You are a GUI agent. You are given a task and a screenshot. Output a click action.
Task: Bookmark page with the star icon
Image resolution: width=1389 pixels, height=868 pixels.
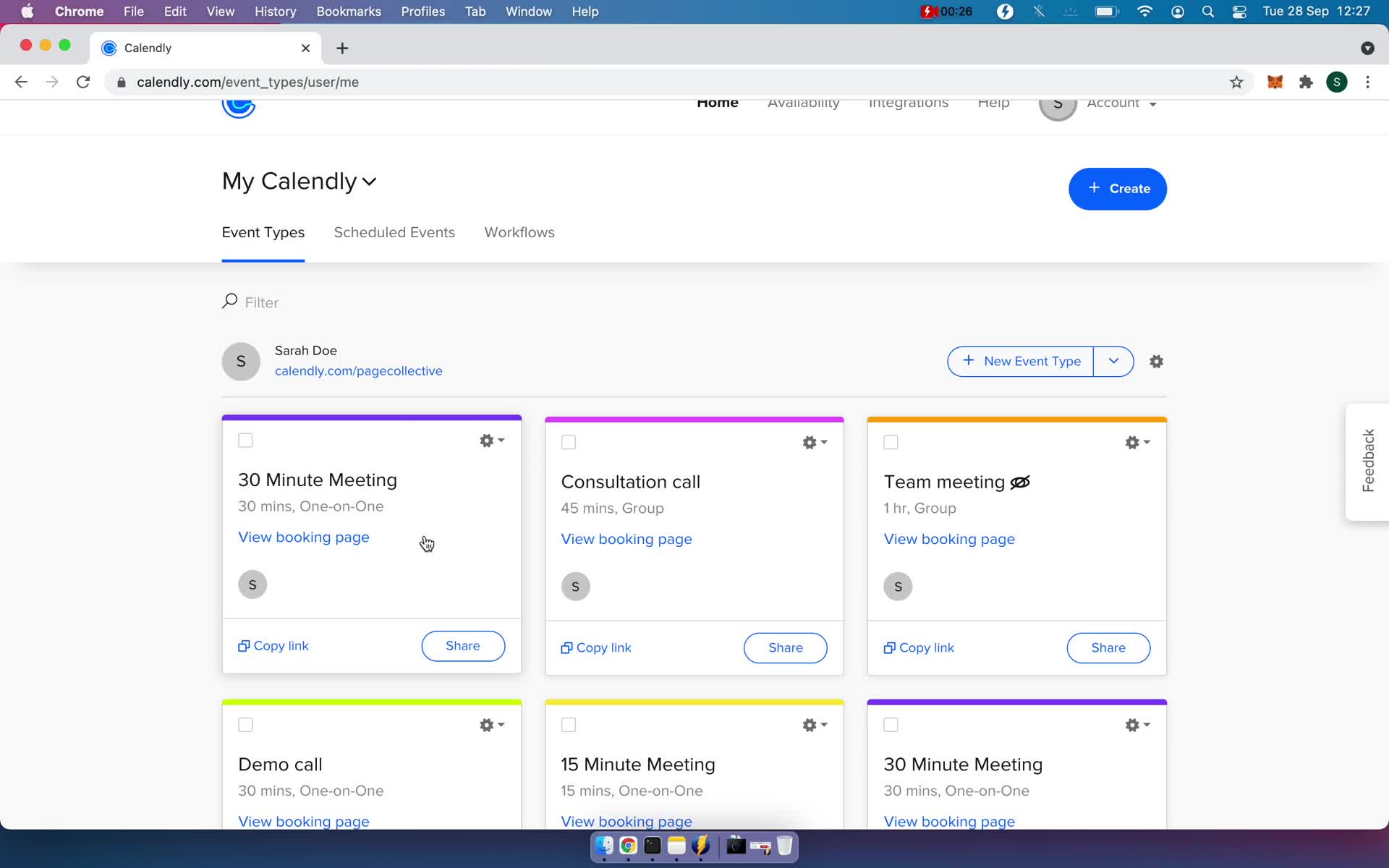(1236, 82)
